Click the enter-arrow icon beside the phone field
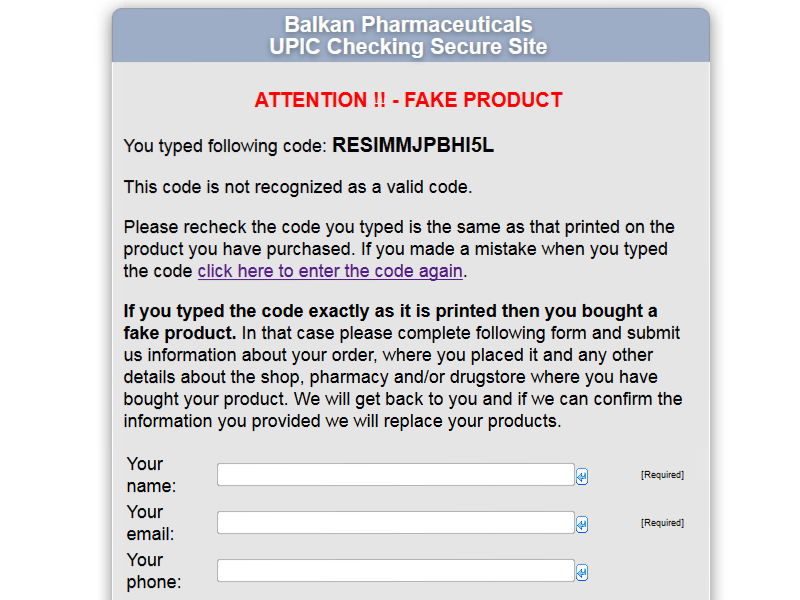This screenshot has height=600, width=800. coord(582,573)
